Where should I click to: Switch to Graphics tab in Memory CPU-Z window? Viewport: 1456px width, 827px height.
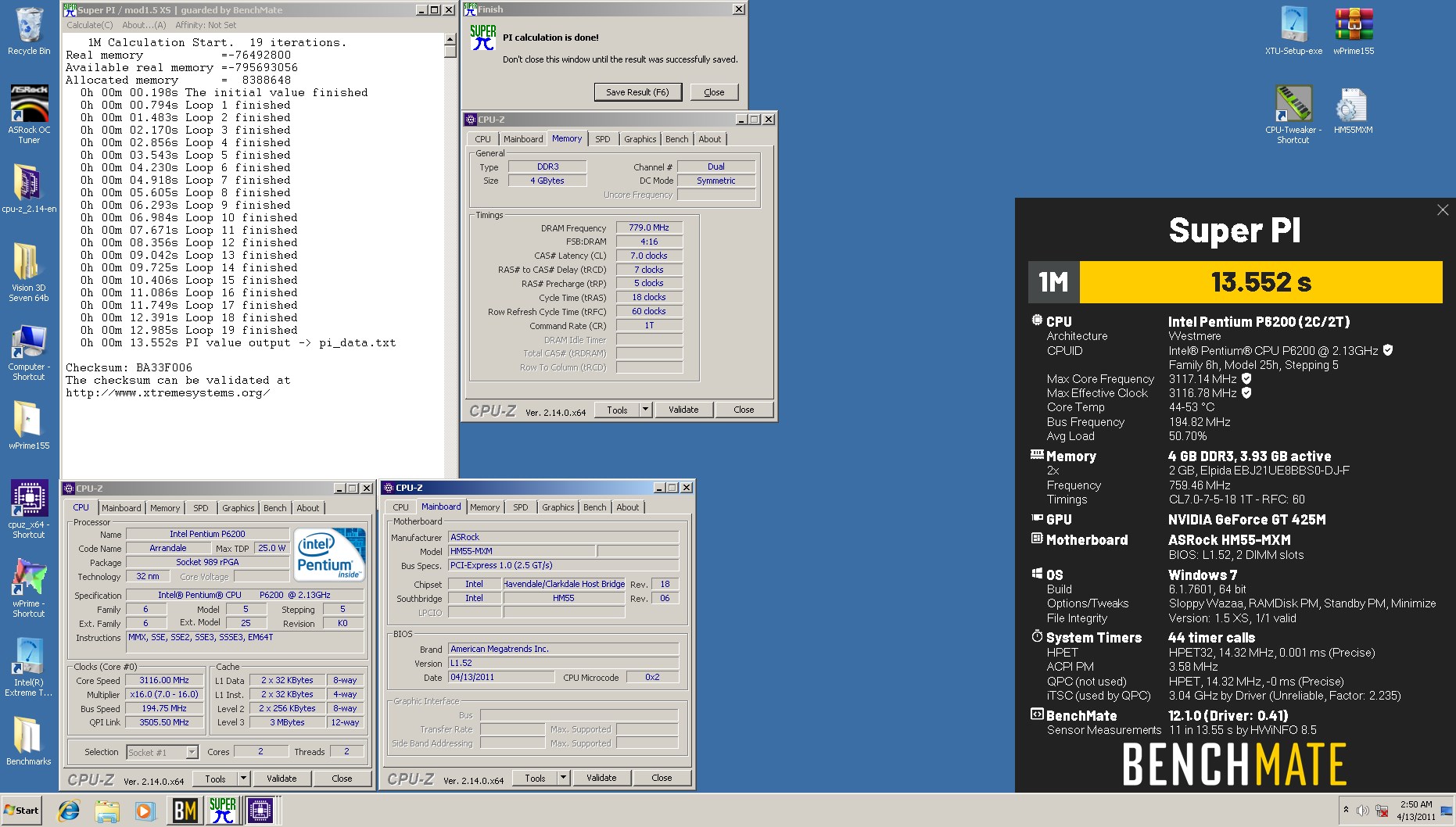[x=640, y=139]
